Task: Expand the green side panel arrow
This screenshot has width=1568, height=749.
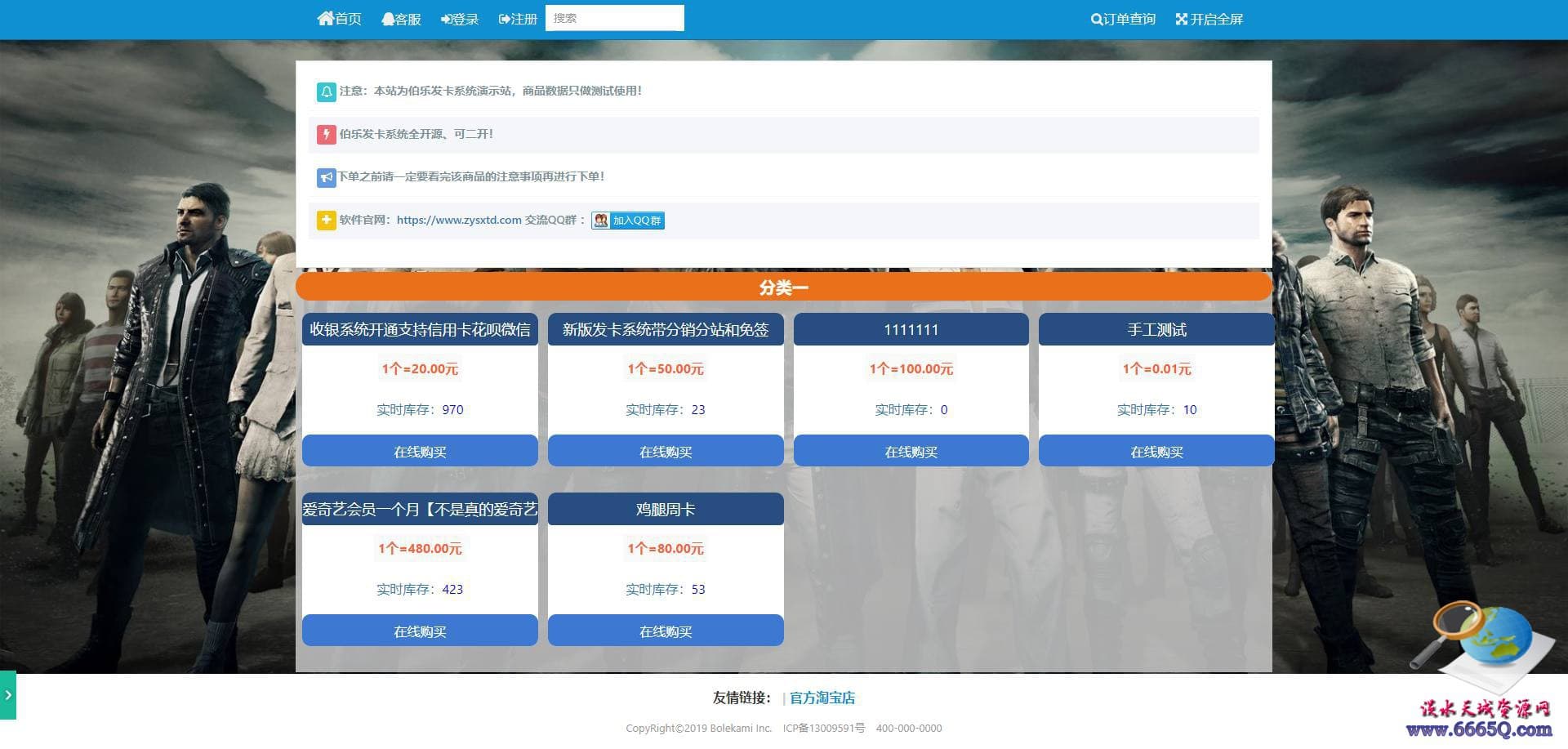Action: pyautogui.click(x=8, y=695)
